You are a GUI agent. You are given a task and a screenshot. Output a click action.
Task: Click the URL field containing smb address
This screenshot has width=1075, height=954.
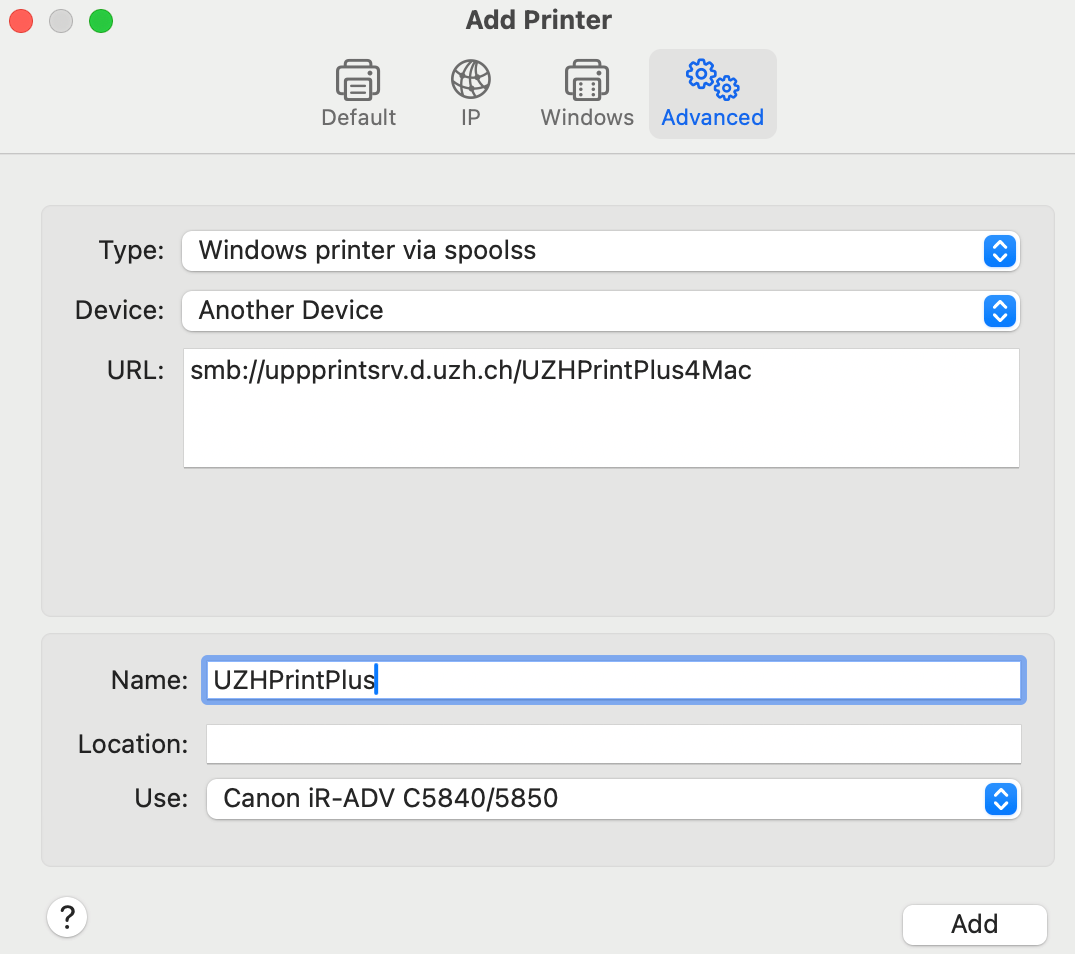click(600, 405)
